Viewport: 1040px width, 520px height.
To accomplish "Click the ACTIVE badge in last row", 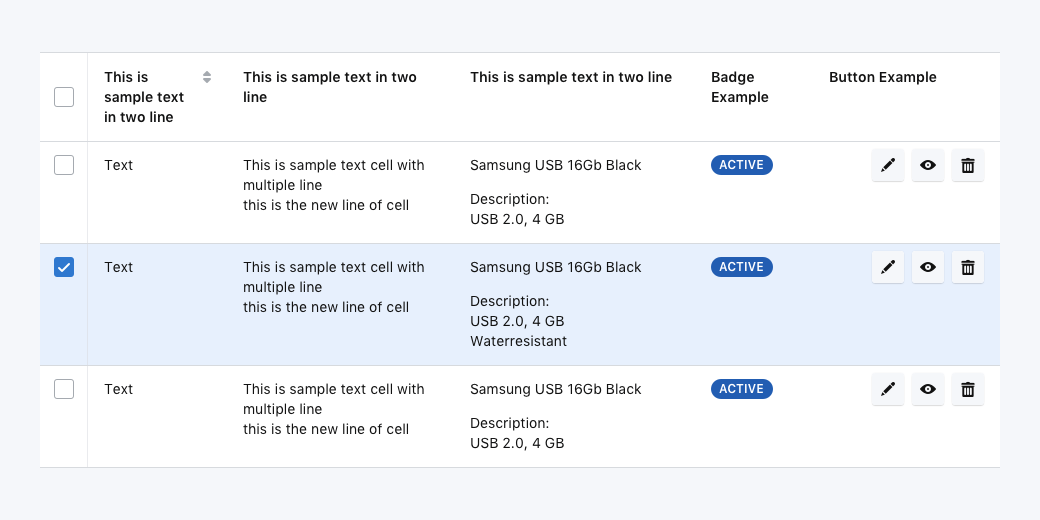I will coord(741,389).
